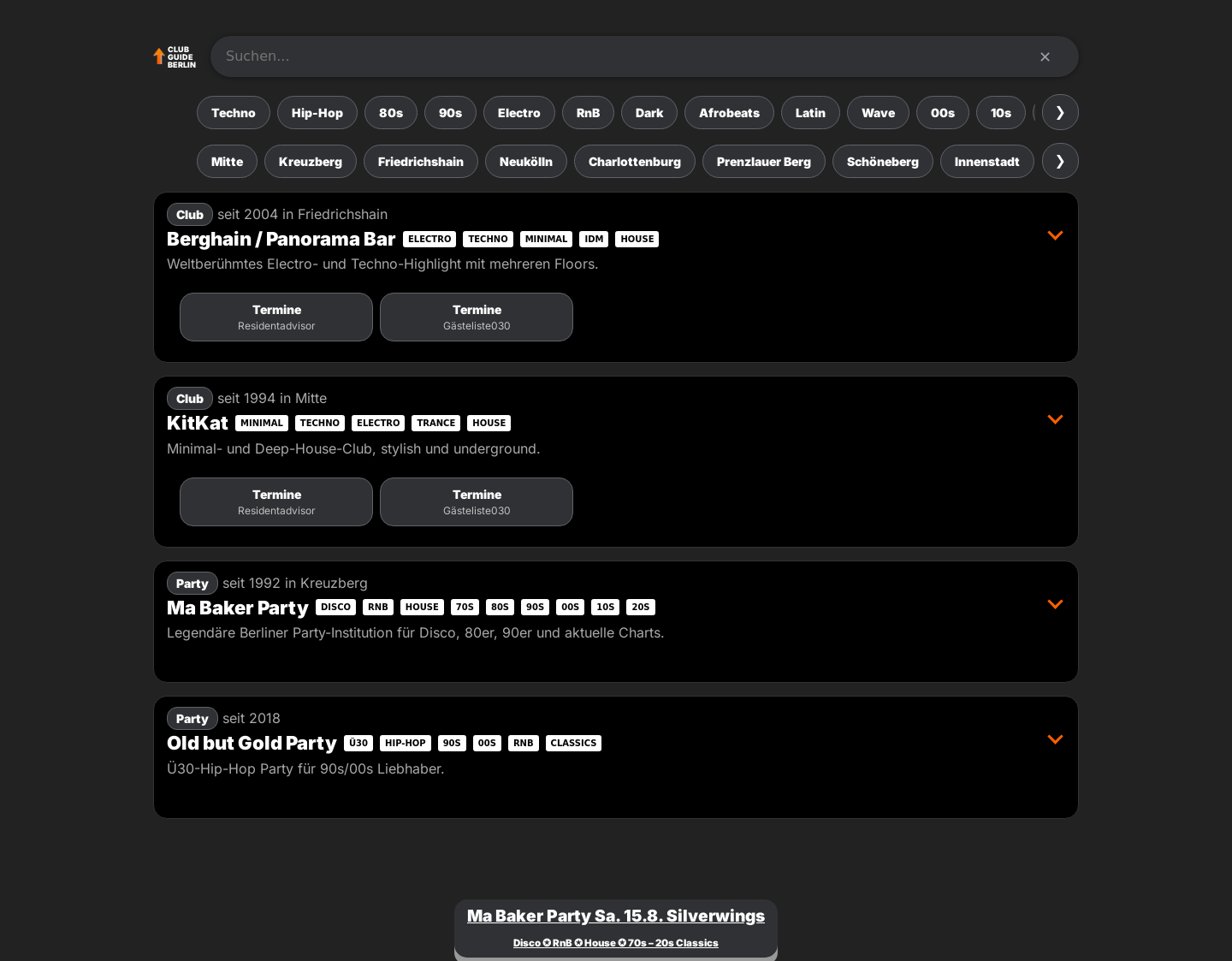Click the Suchen search input field
1232x961 pixels.
click(644, 56)
